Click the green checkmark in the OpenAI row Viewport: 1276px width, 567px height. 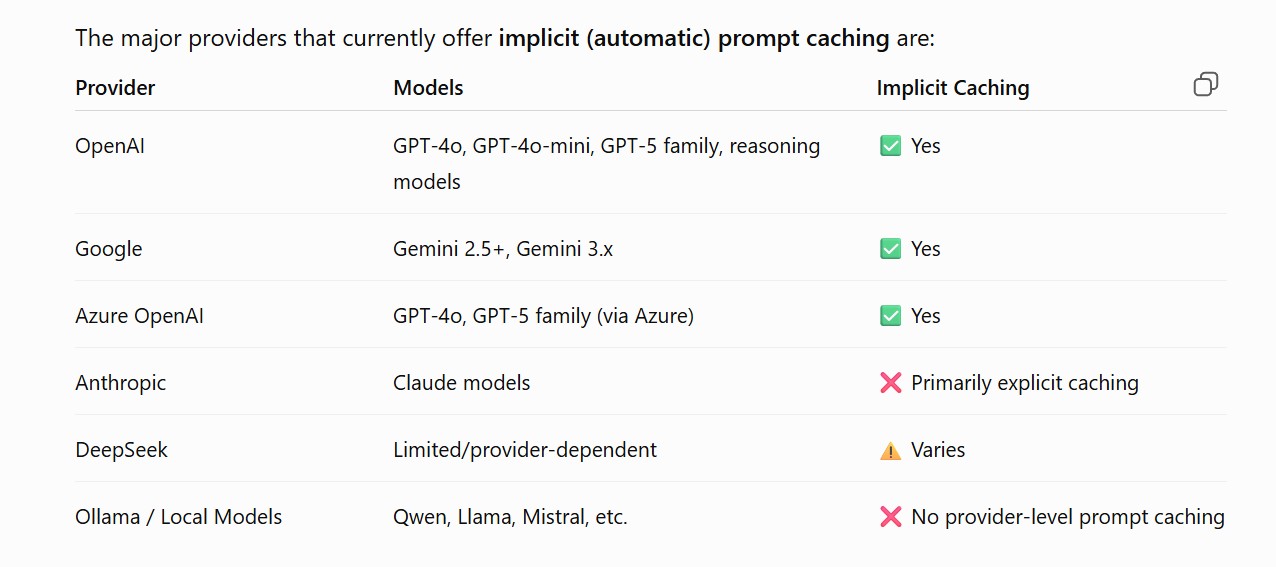[890, 146]
